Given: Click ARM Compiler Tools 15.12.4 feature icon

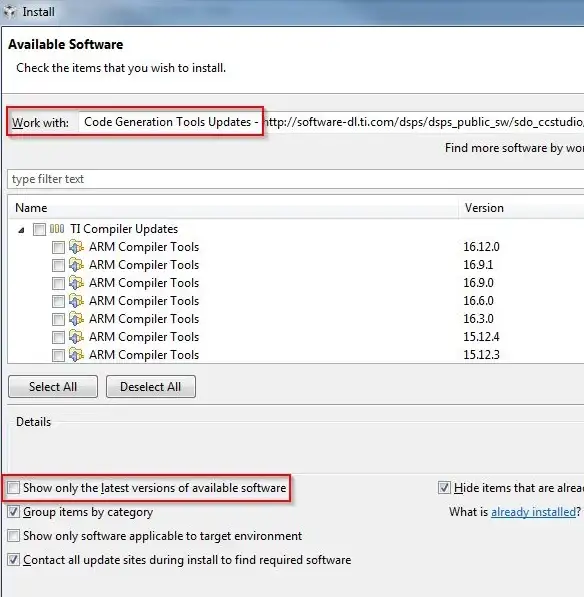Looking at the screenshot, I should pos(76,337).
